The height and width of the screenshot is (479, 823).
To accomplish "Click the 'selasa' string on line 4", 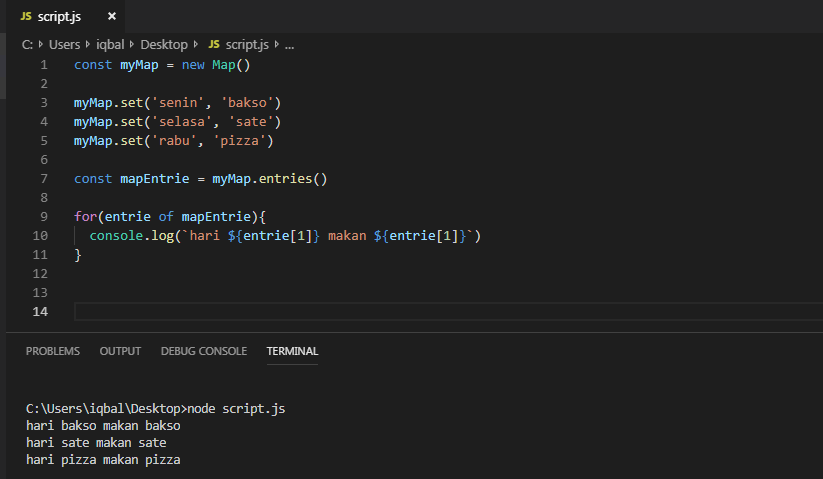I will coord(182,122).
